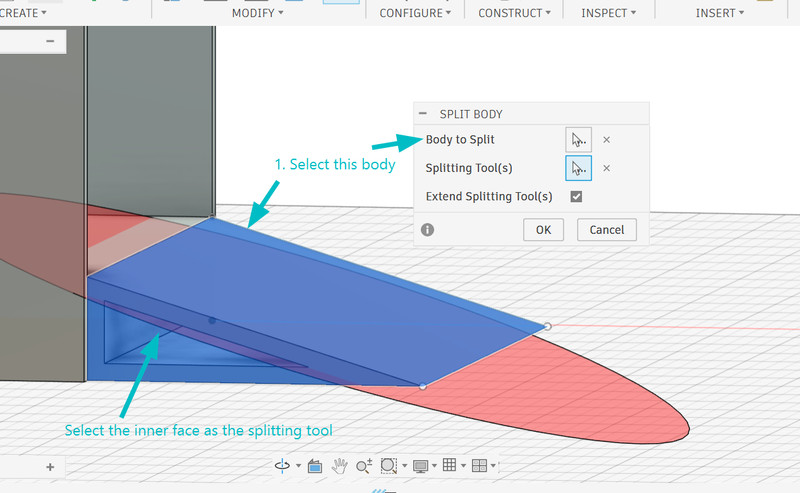Expand the Display Settings dropdown arrow
The height and width of the screenshot is (493, 800).
434,465
